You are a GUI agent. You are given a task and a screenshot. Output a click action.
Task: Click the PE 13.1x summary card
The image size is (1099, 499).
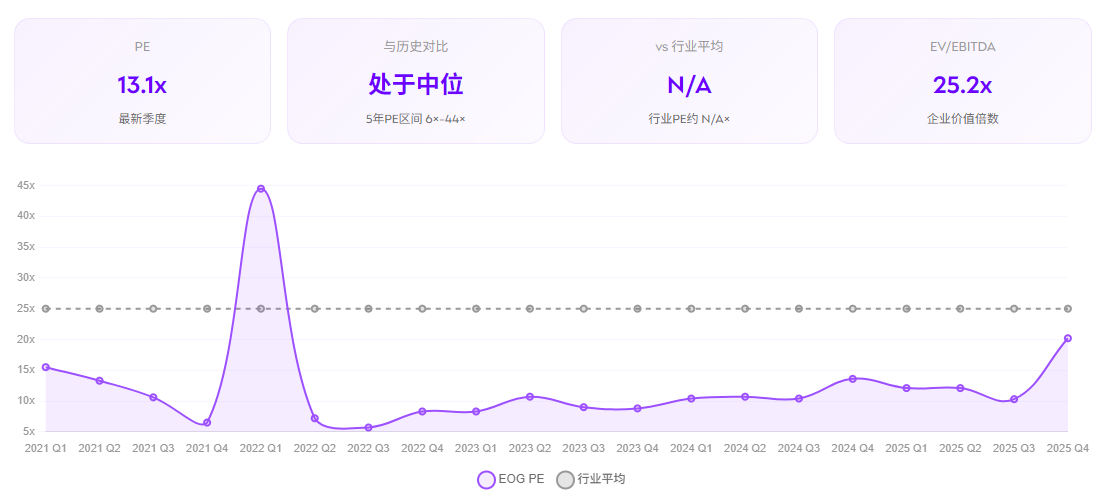click(142, 81)
